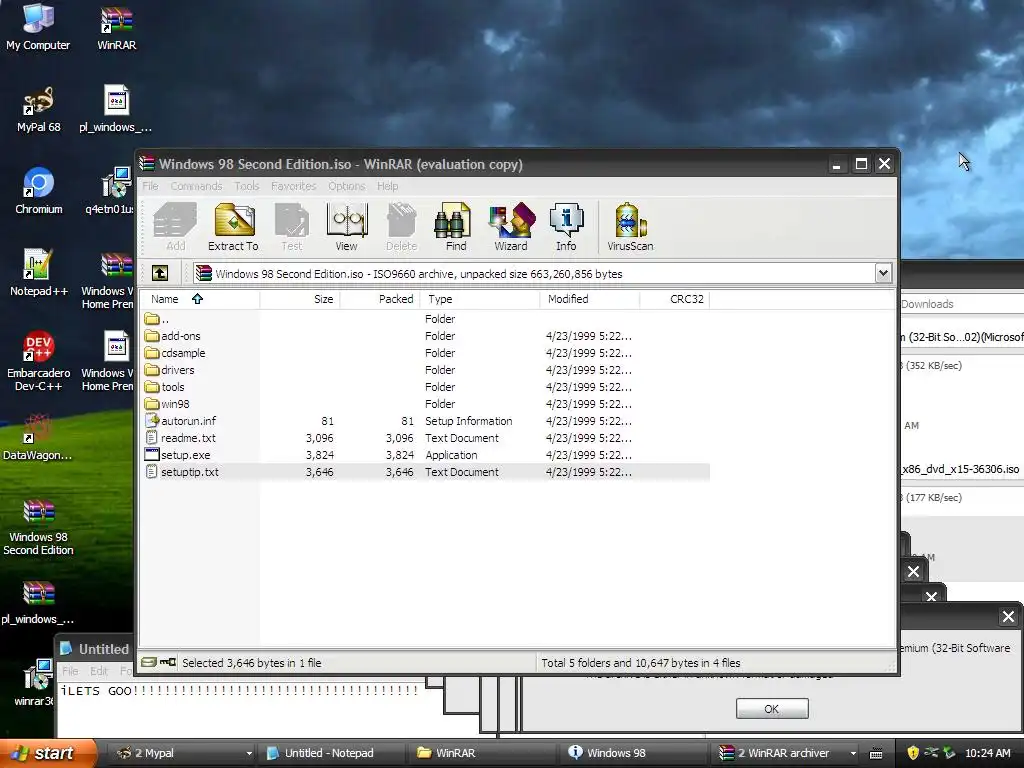Open My Computer desktop icon

click(38, 27)
